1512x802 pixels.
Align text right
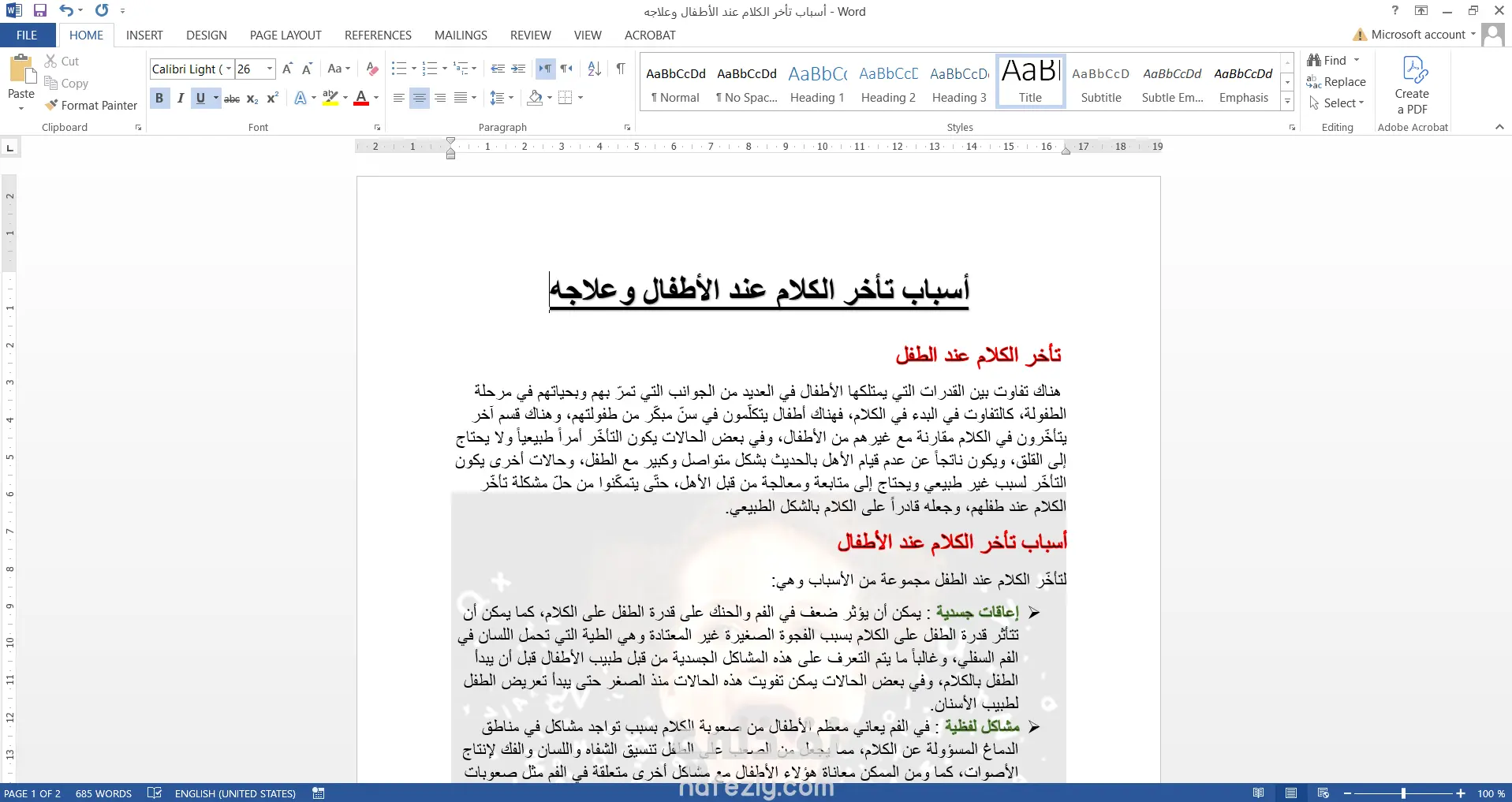[440, 99]
